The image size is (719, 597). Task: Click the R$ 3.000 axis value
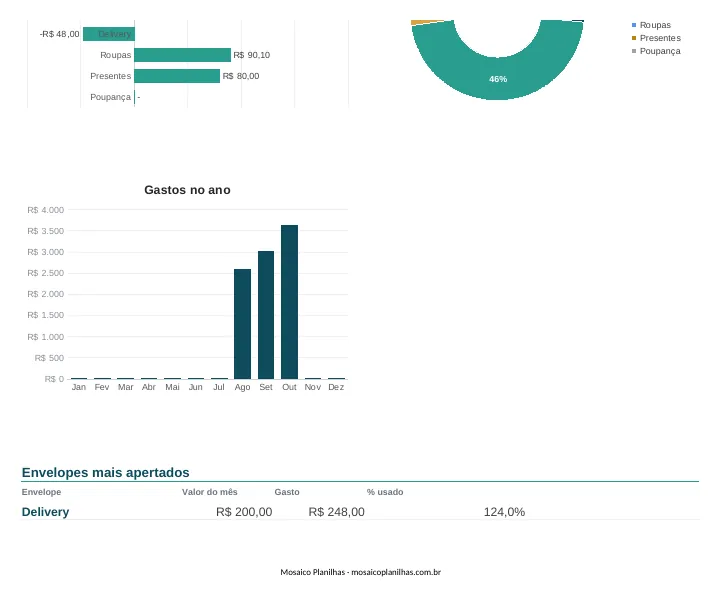pos(45,252)
